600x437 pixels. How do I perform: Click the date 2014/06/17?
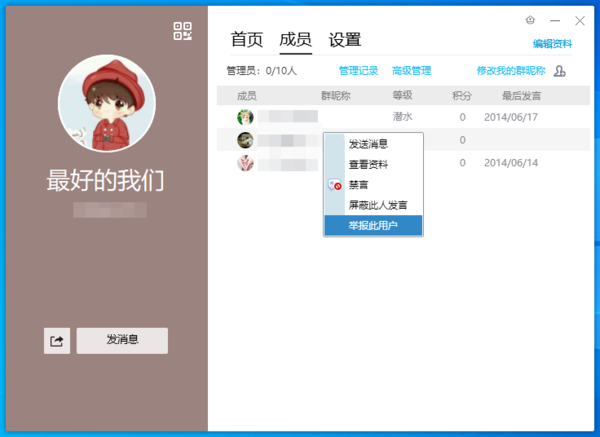click(x=511, y=117)
